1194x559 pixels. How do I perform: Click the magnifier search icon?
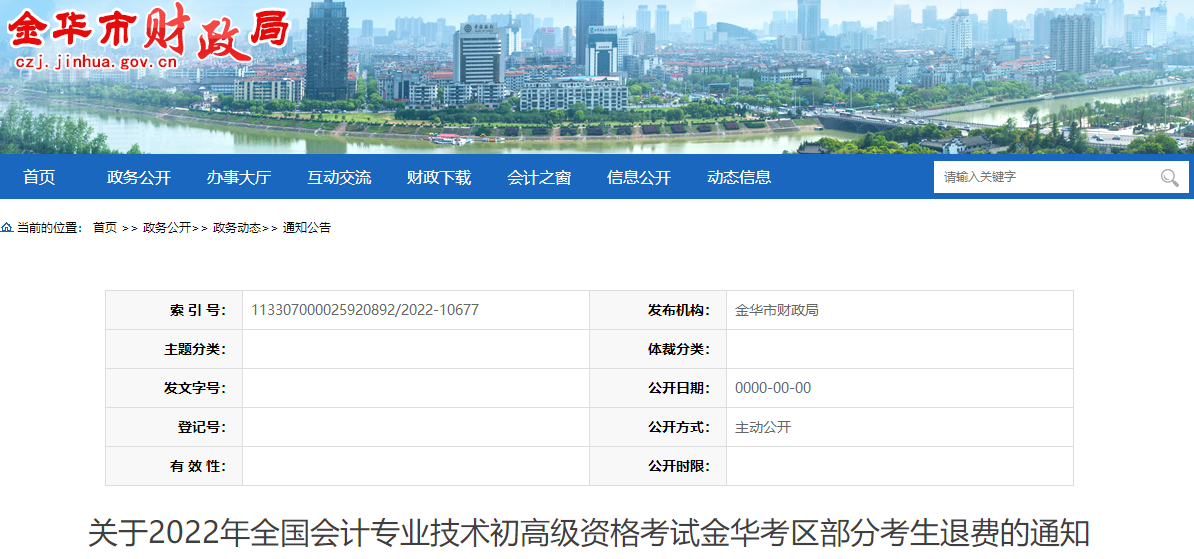click(1169, 178)
